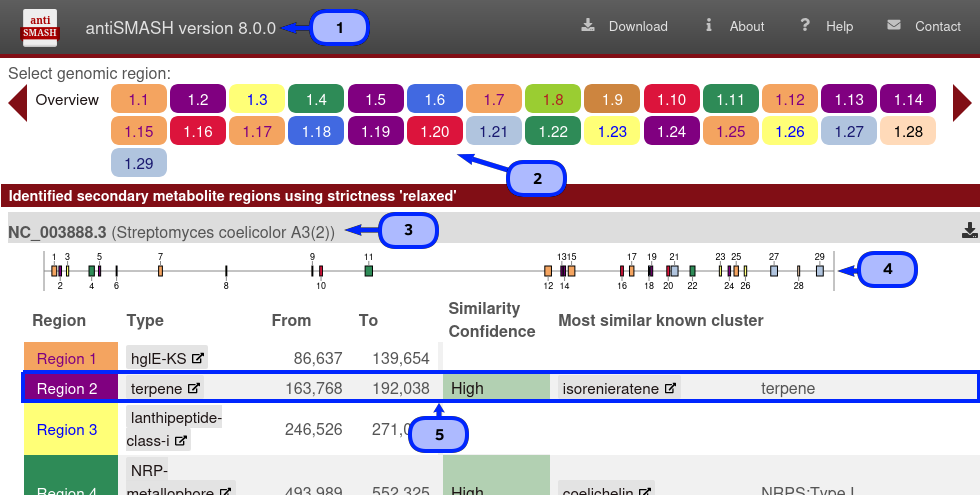Click the envelope icon beside Contact
The height and width of the screenshot is (495, 980).
(894, 25)
